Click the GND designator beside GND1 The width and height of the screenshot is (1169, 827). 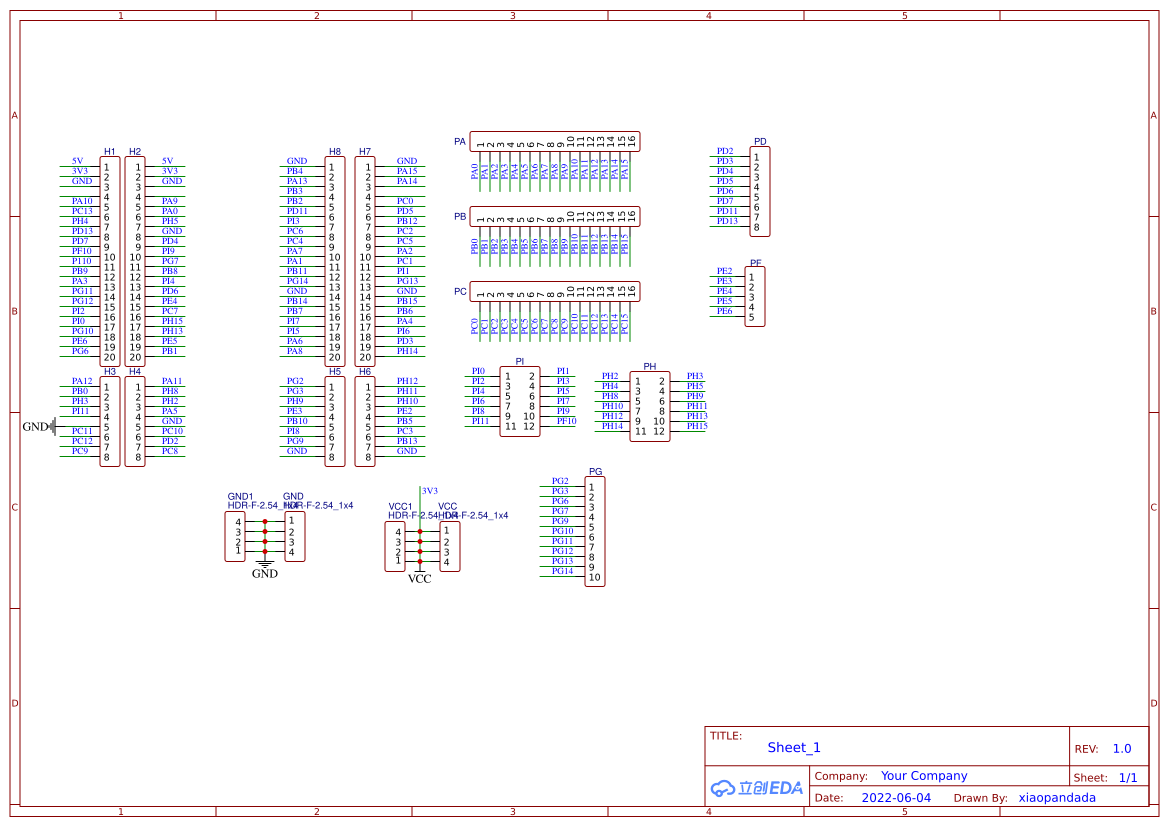[293, 497]
